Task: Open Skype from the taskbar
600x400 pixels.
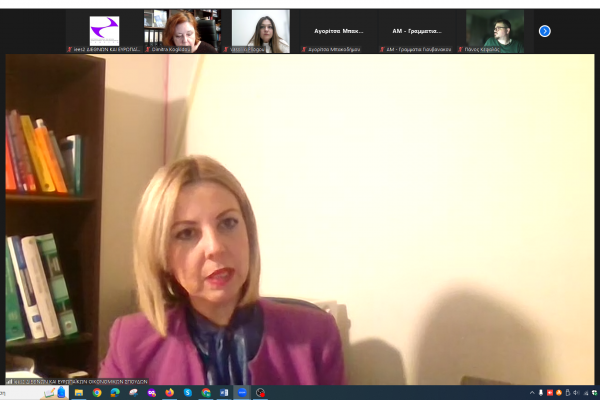Action: 188,393
